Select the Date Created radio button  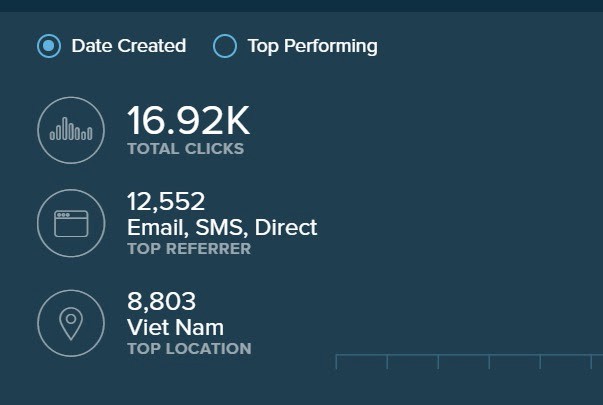[x=48, y=46]
